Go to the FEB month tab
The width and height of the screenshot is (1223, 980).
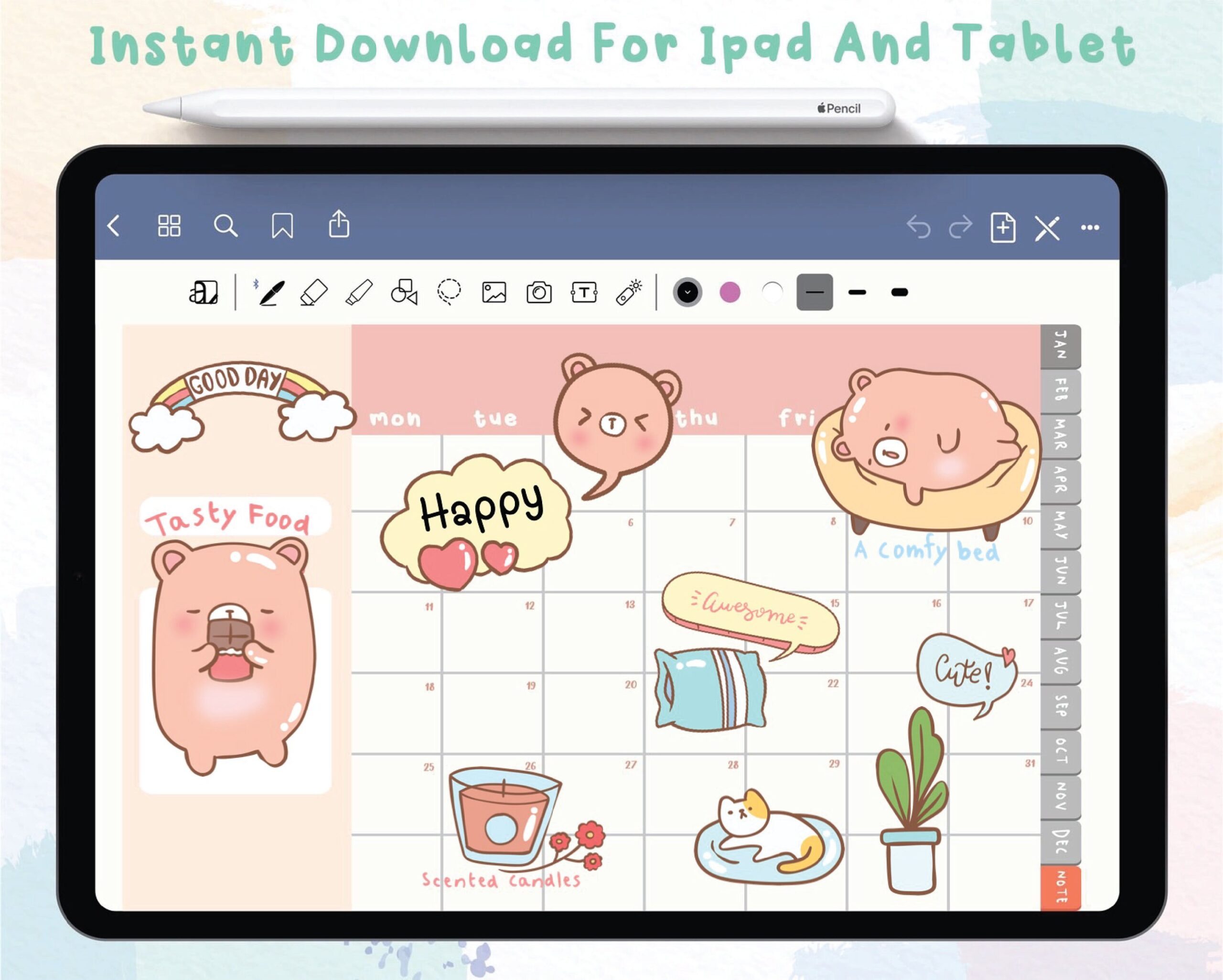tap(1060, 391)
